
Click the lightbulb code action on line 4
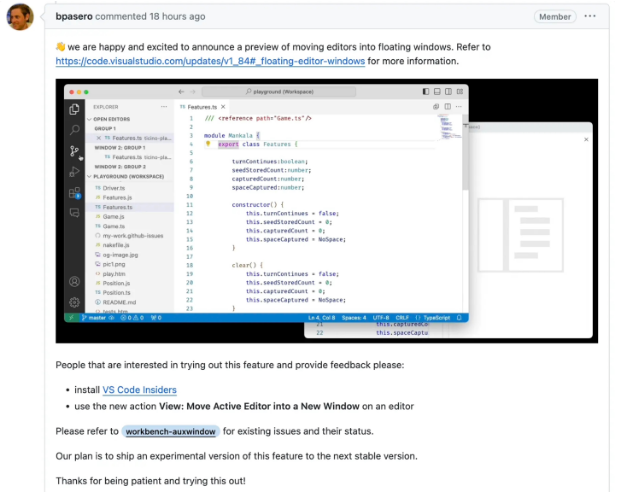[208, 144]
